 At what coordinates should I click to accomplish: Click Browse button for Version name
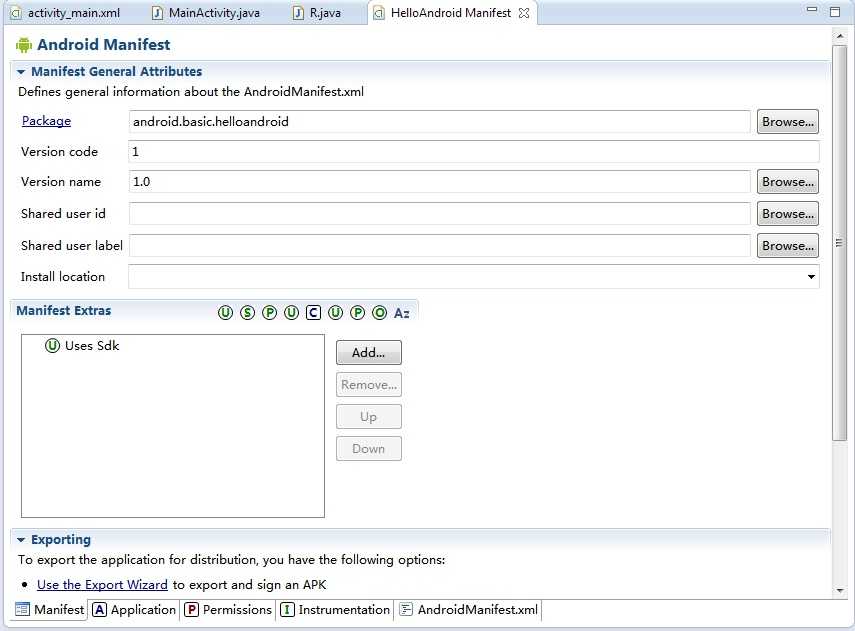click(x=787, y=182)
